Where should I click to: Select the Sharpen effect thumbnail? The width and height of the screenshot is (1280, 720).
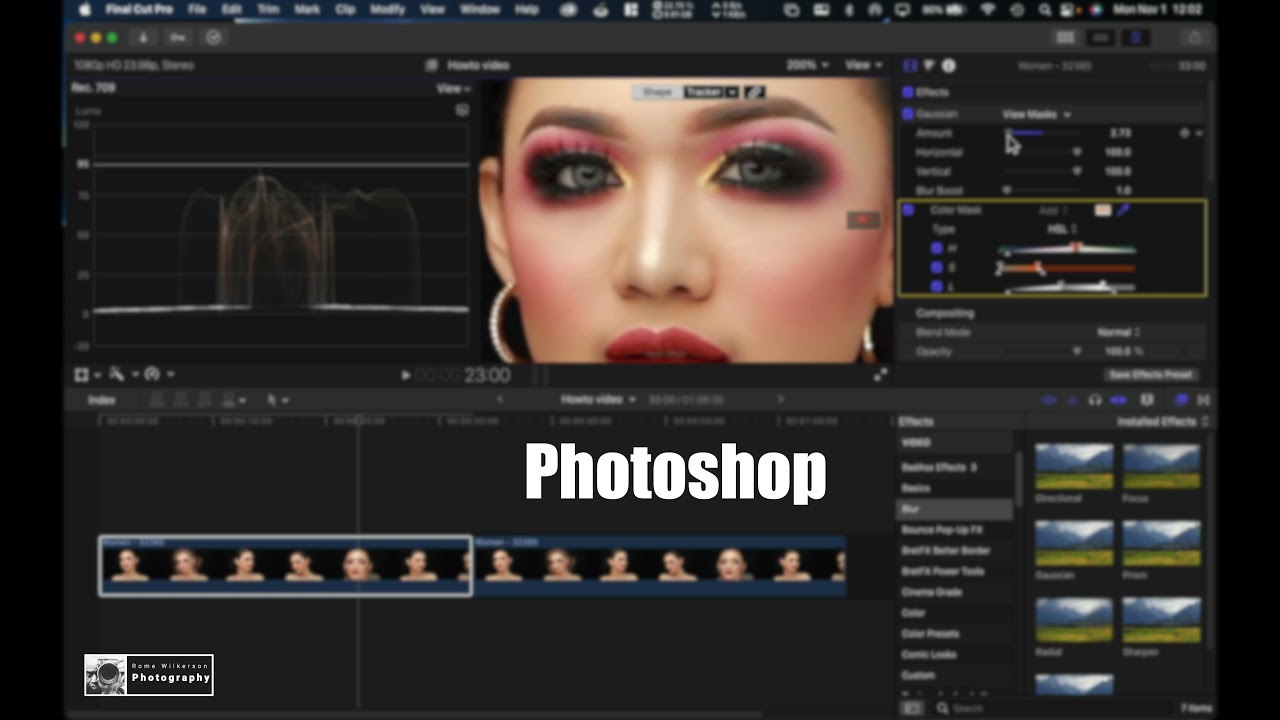tap(1162, 620)
